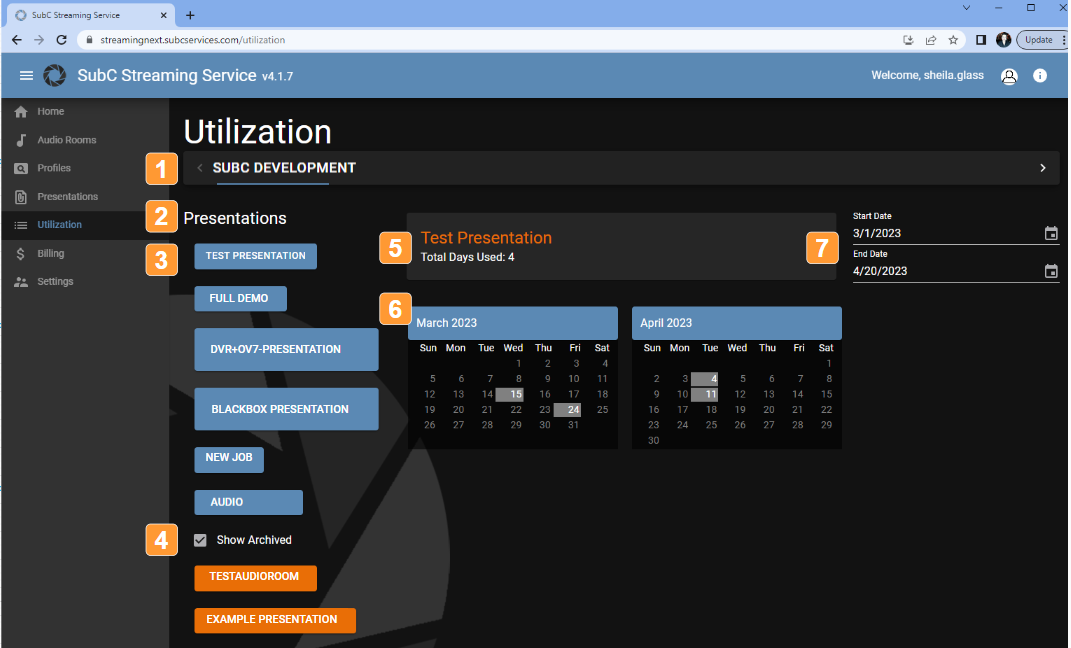Screen dimensions: 1071x648
Task: Click highlighted March 24 in calendar
Action: click(x=568, y=410)
